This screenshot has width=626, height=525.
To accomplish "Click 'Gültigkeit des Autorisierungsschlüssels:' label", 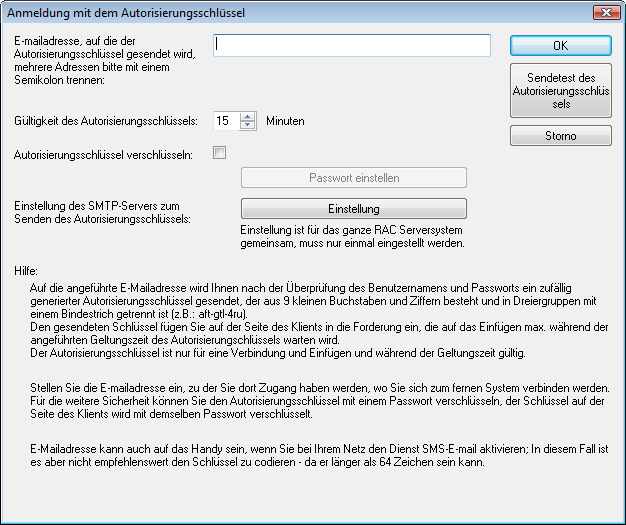I will 106,121.
